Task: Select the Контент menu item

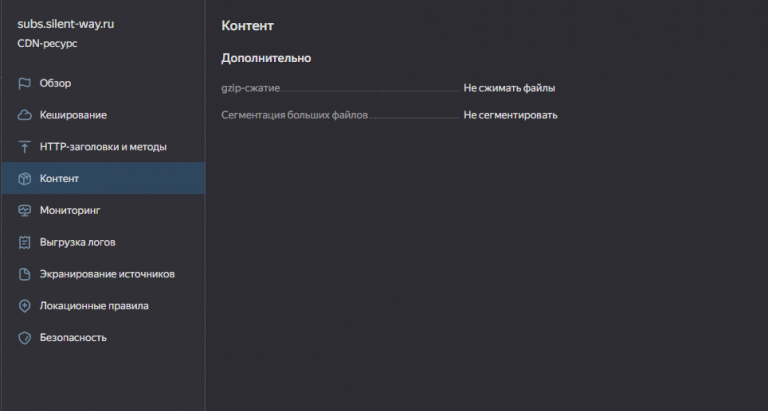Action: pos(103,178)
